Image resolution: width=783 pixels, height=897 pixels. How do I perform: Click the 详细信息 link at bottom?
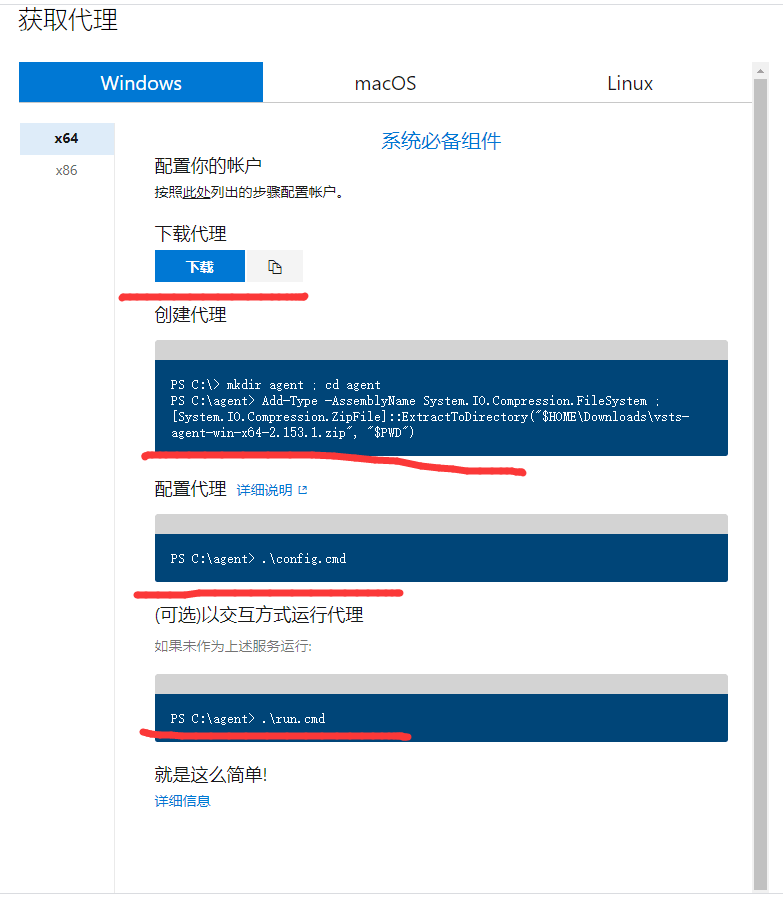[x=182, y=801]
